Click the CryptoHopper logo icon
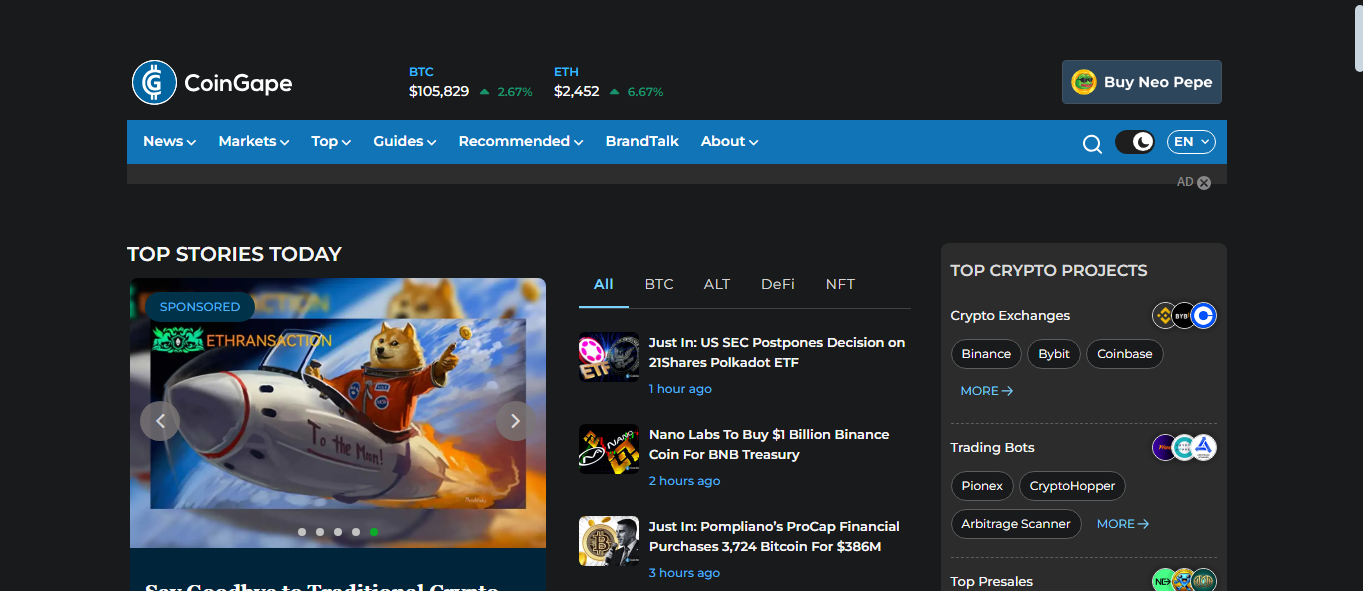1363x591 pixels. click(x=1184, y=448)
